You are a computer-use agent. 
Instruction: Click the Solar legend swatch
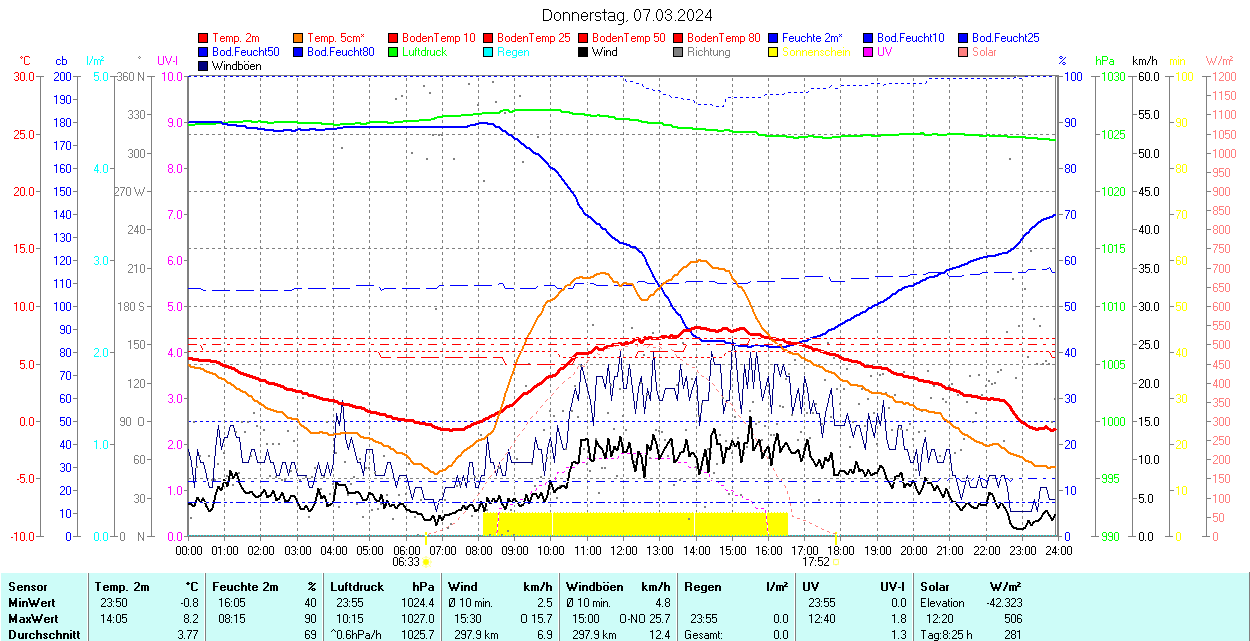pyautogui.click(x=964, y=52)
